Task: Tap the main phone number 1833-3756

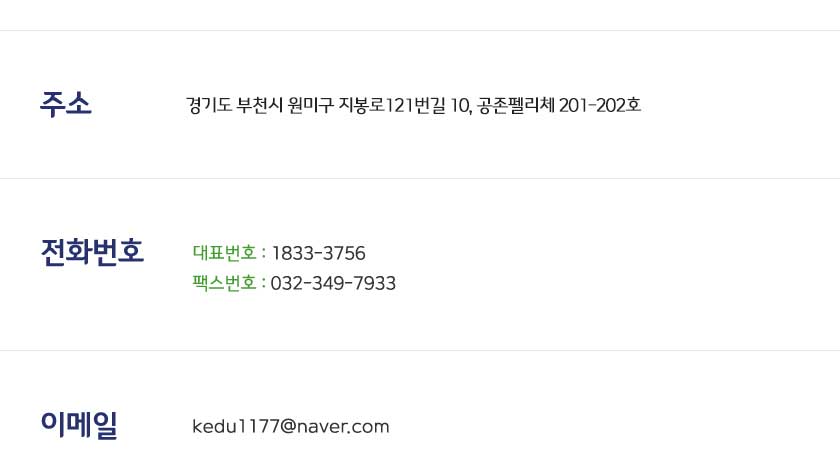Action: coord(319,253)
